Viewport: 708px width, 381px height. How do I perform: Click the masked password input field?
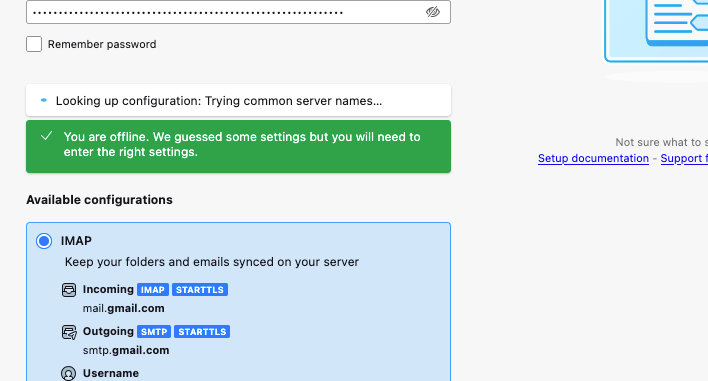click(x=238, y=12)
